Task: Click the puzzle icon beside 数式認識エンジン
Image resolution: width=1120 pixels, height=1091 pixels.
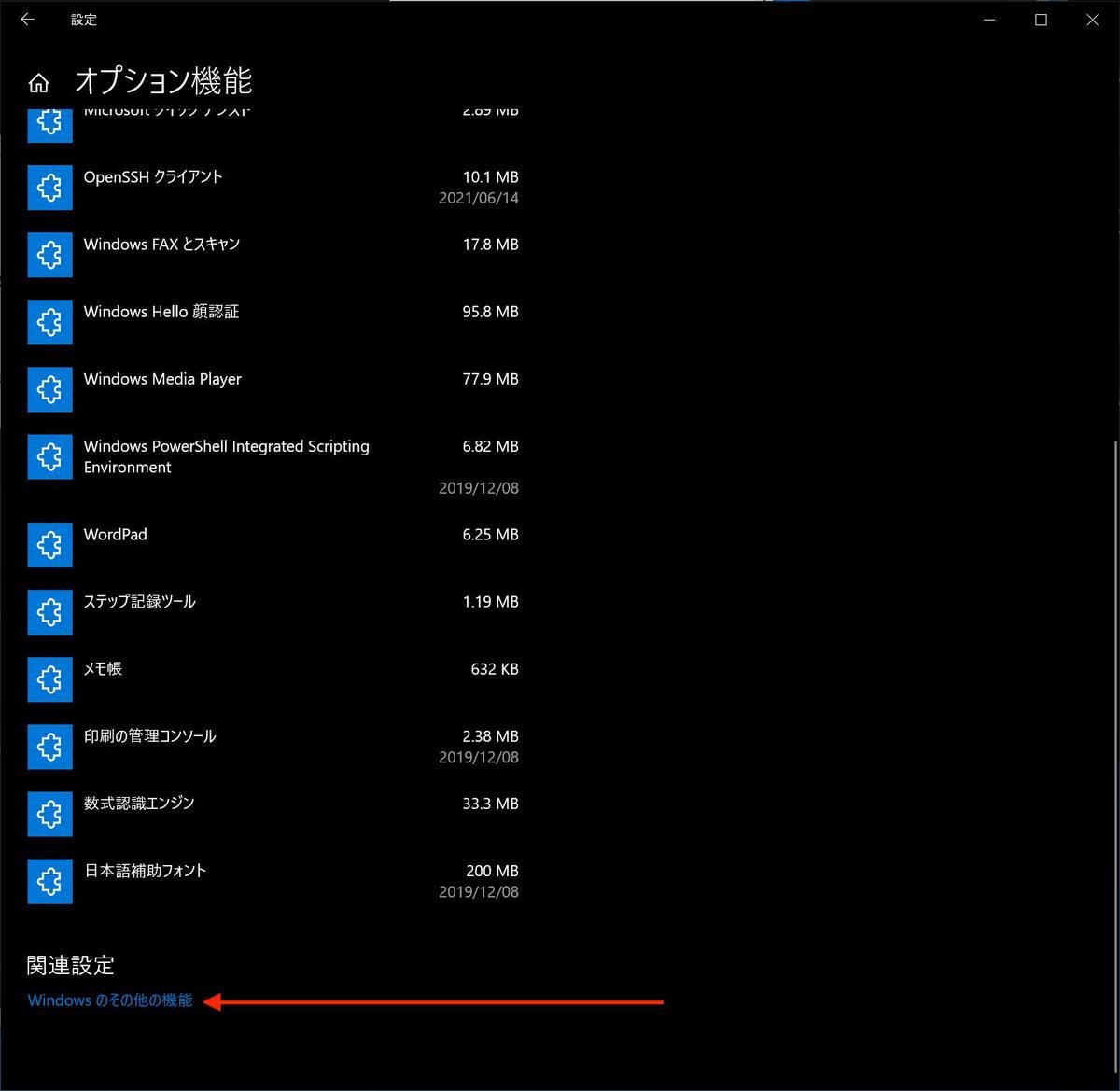Action: (50, 814)
